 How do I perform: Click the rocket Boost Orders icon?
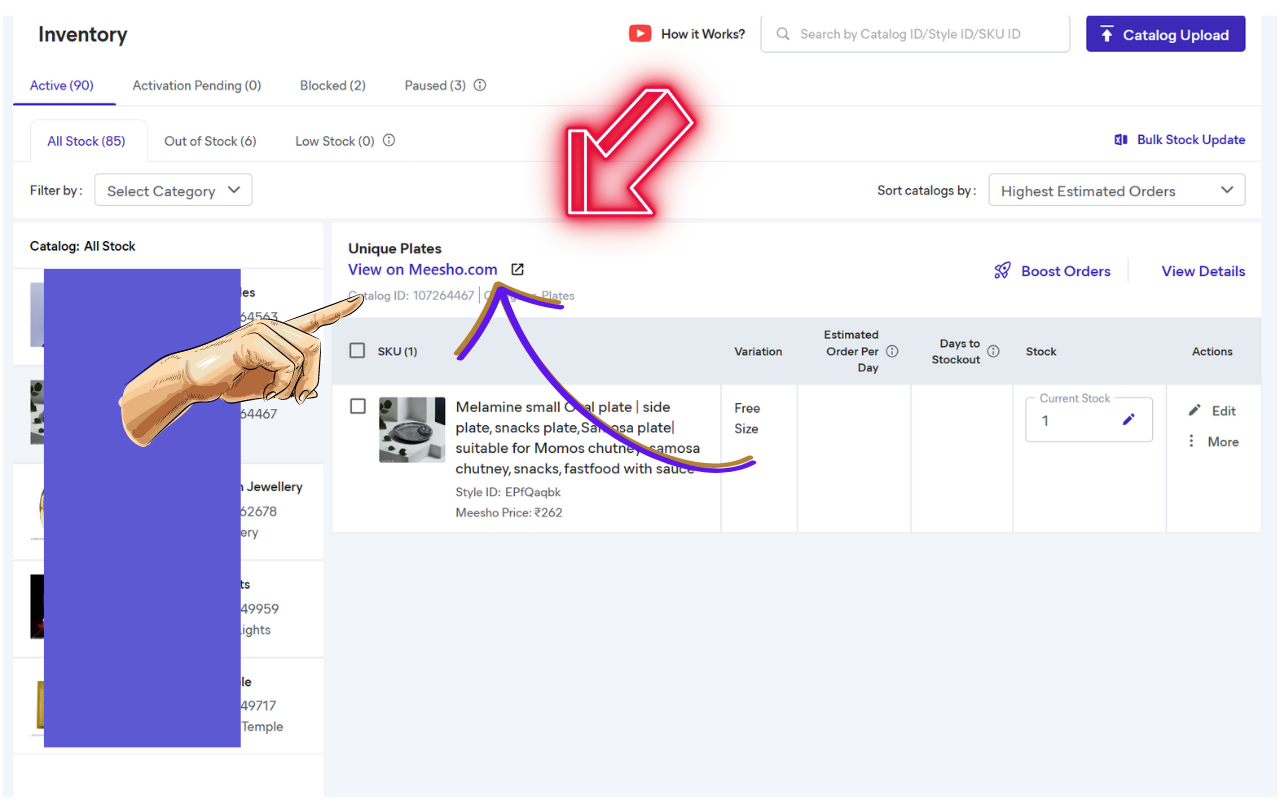pyautogui.click(x=1002, y=271)
